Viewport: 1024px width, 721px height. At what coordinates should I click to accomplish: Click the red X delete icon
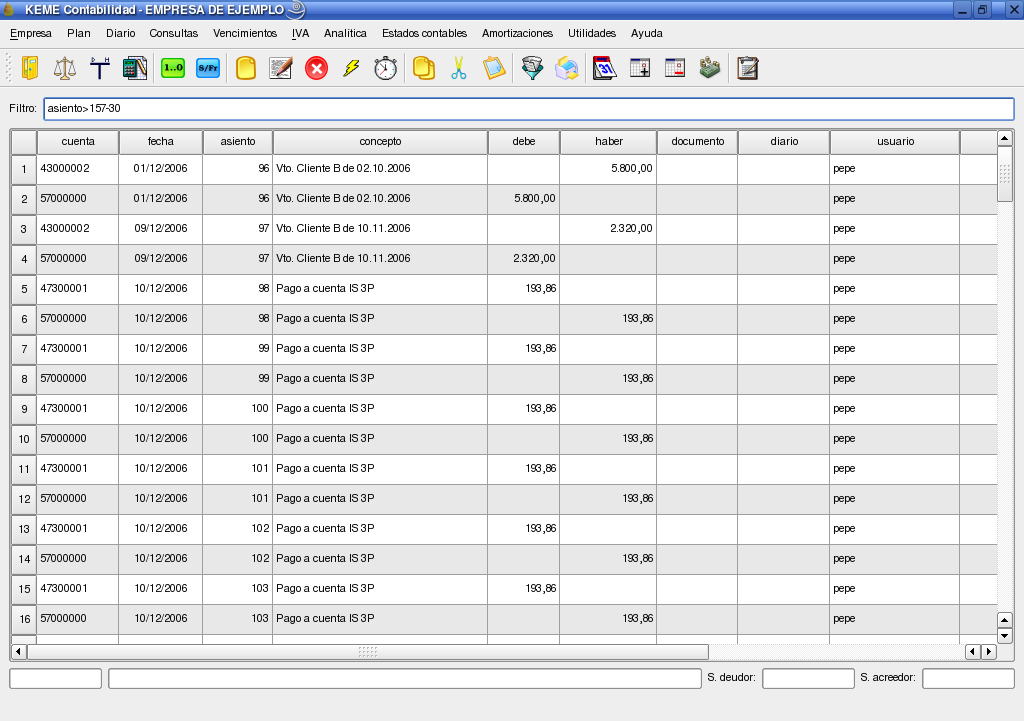point(316,68)
